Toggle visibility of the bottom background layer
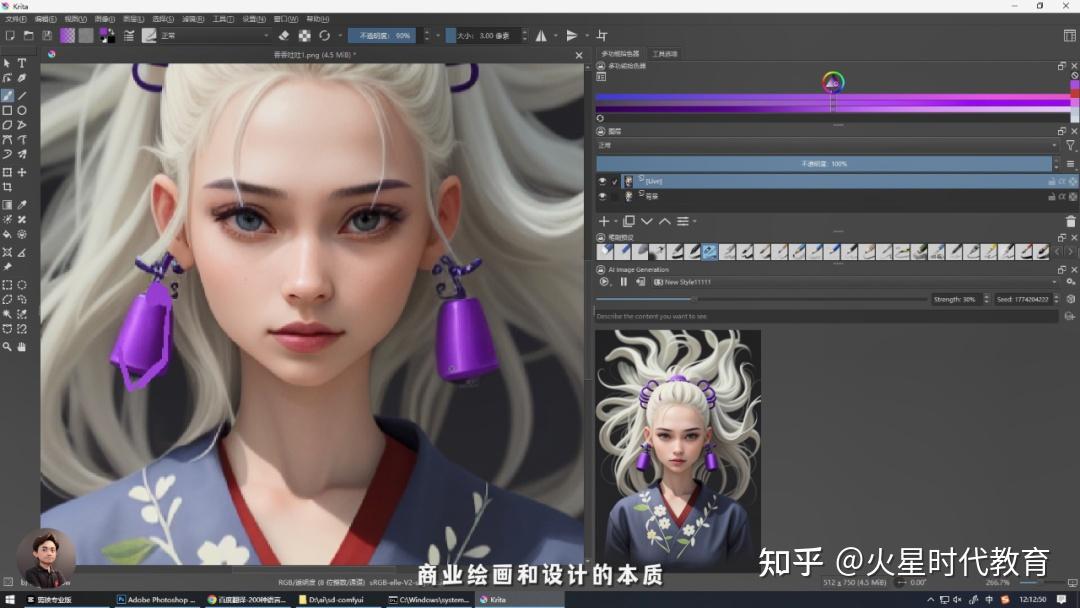 [602, 197]
